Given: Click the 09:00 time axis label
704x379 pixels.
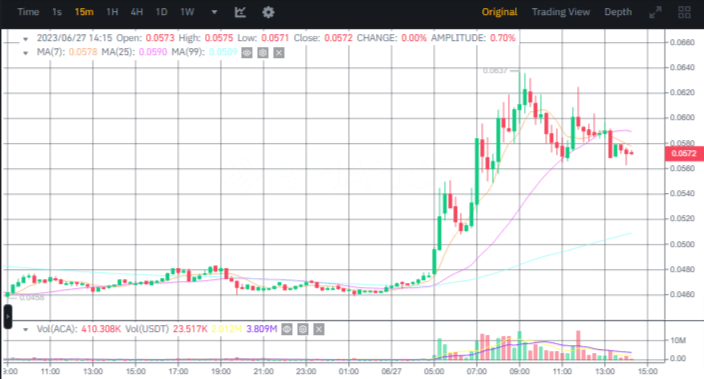Looking at the screenshot, I should 519,371.
